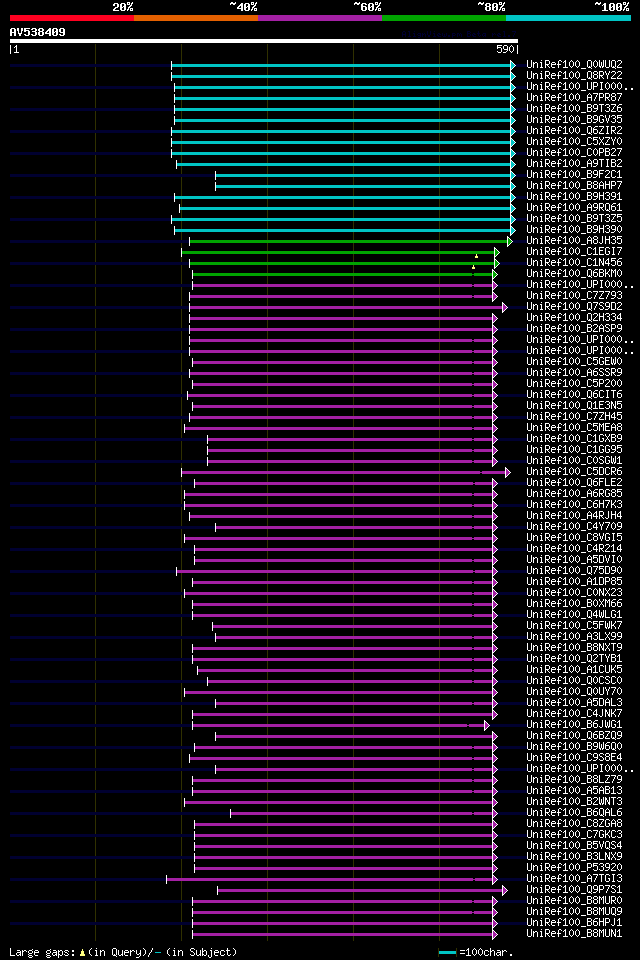Select the UniRef100_B8LZ79 label
Image resolution: width=640 pixels, height=960 pixels.
pyautogui.click(x=574, y=781)
